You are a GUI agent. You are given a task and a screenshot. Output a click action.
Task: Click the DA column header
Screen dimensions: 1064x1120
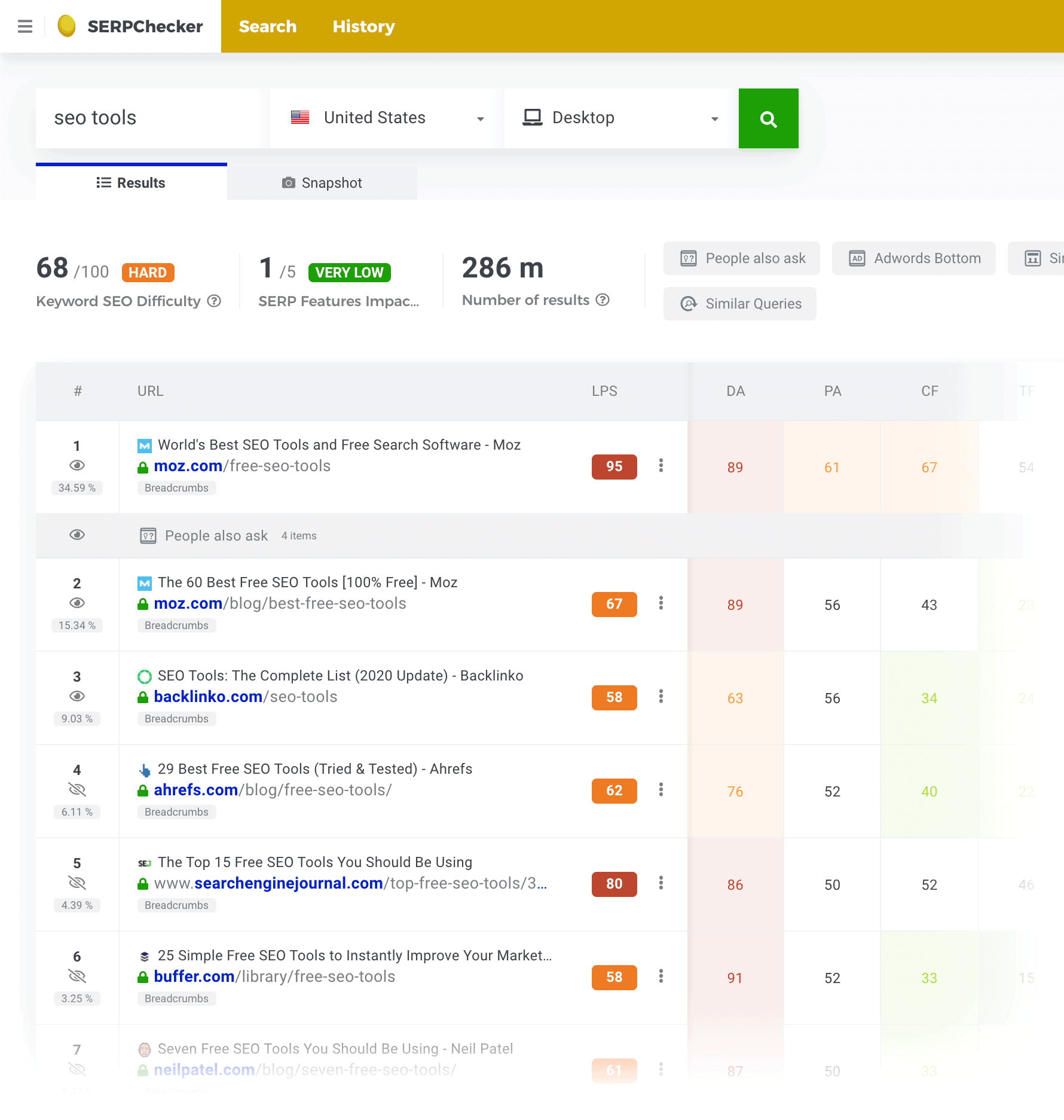tap(735, 391)
